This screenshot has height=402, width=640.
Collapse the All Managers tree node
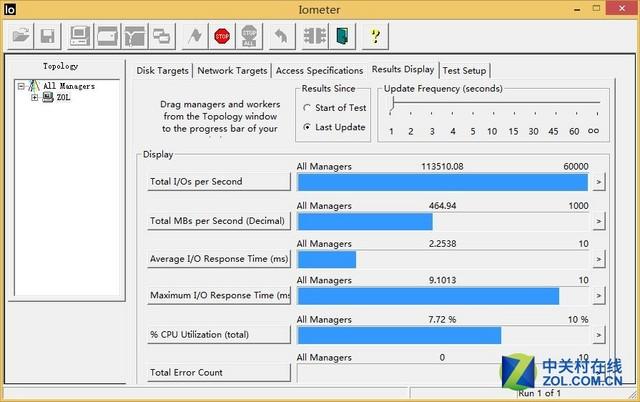[x=21, y=86]
